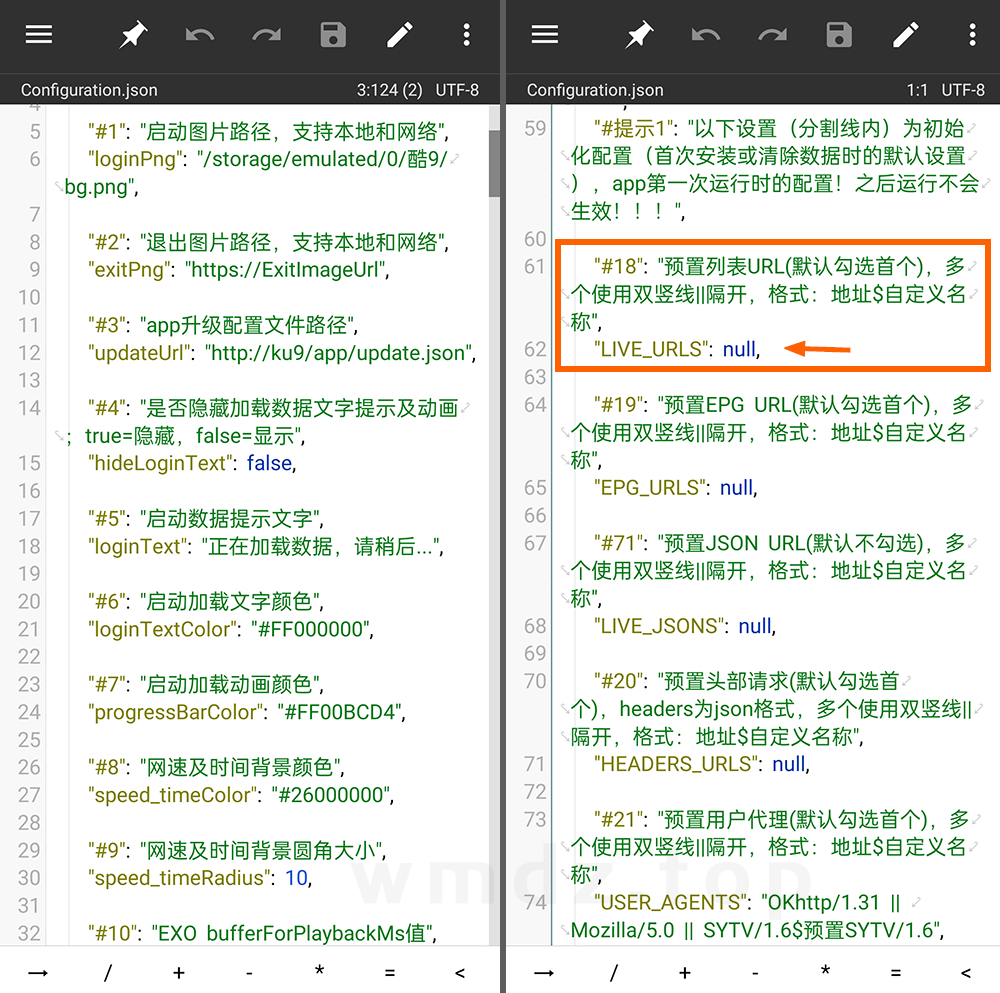Select the right Configuration.json title tab
The image size is (1000, 993).
tap(596, 89)
